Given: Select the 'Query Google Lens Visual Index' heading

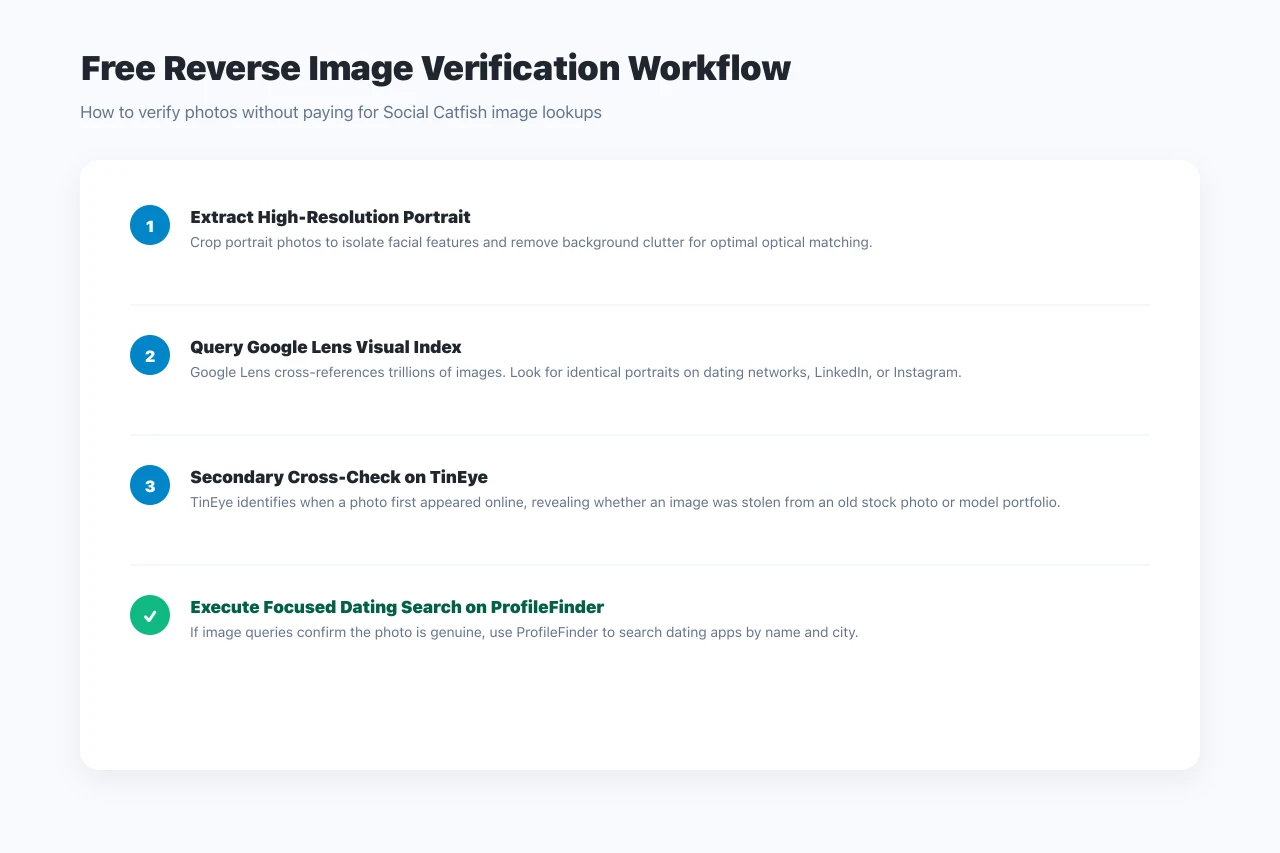Looking at the screenshot, I should [x=326, y=347].
